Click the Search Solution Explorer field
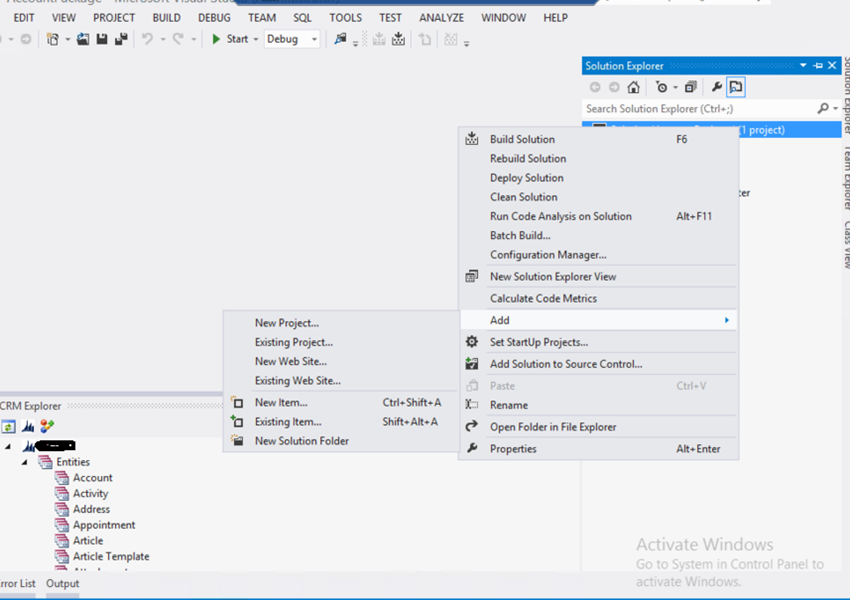Image resolution: width=850 pixels, height=600 pixels. pyautogui.click(x=699, y=108)
